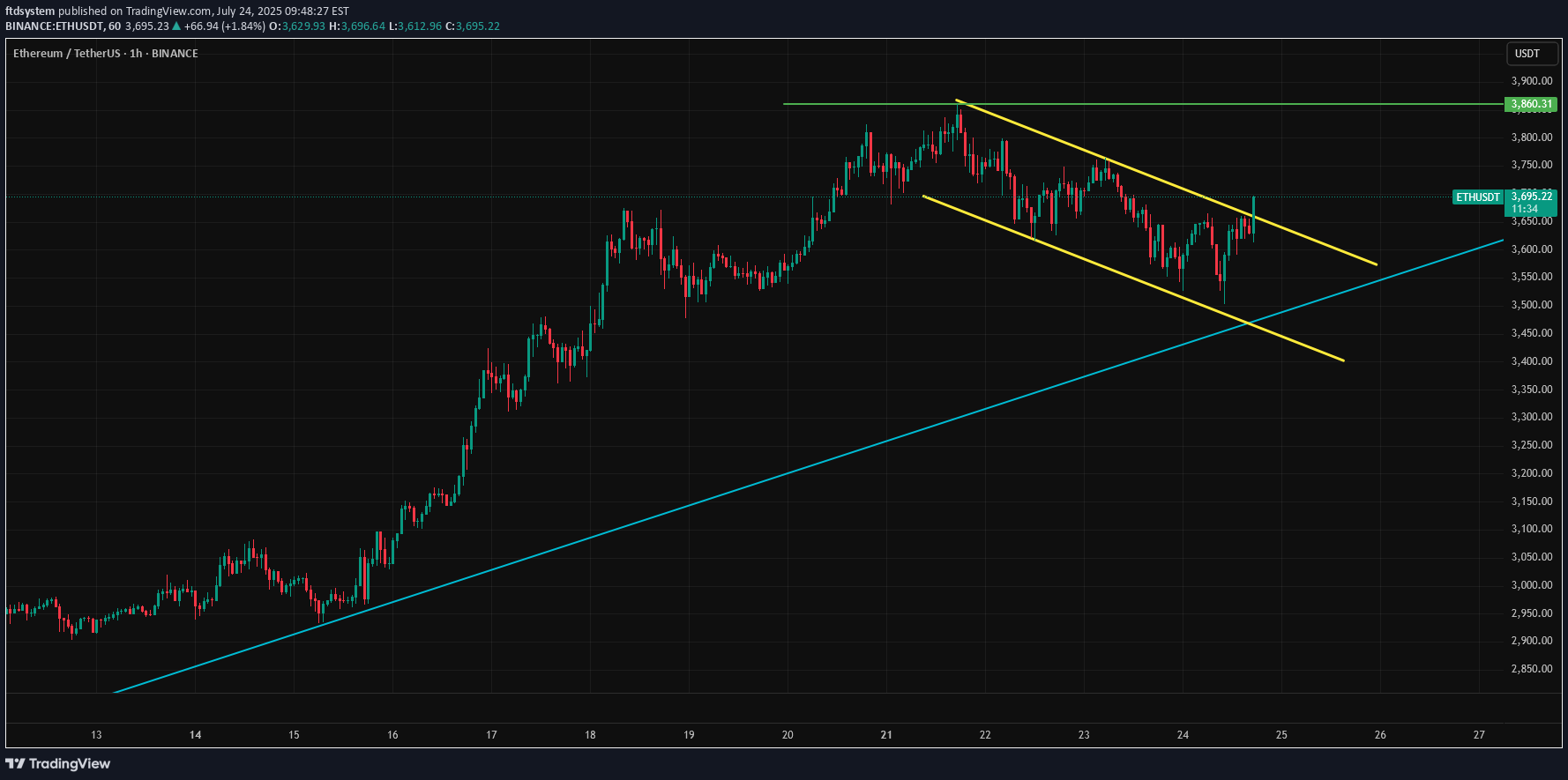Click the green 3,860.31 price label
The height and width of the screenshot is (780, 1568).
pyautogui.click(x=1531, y=104)
